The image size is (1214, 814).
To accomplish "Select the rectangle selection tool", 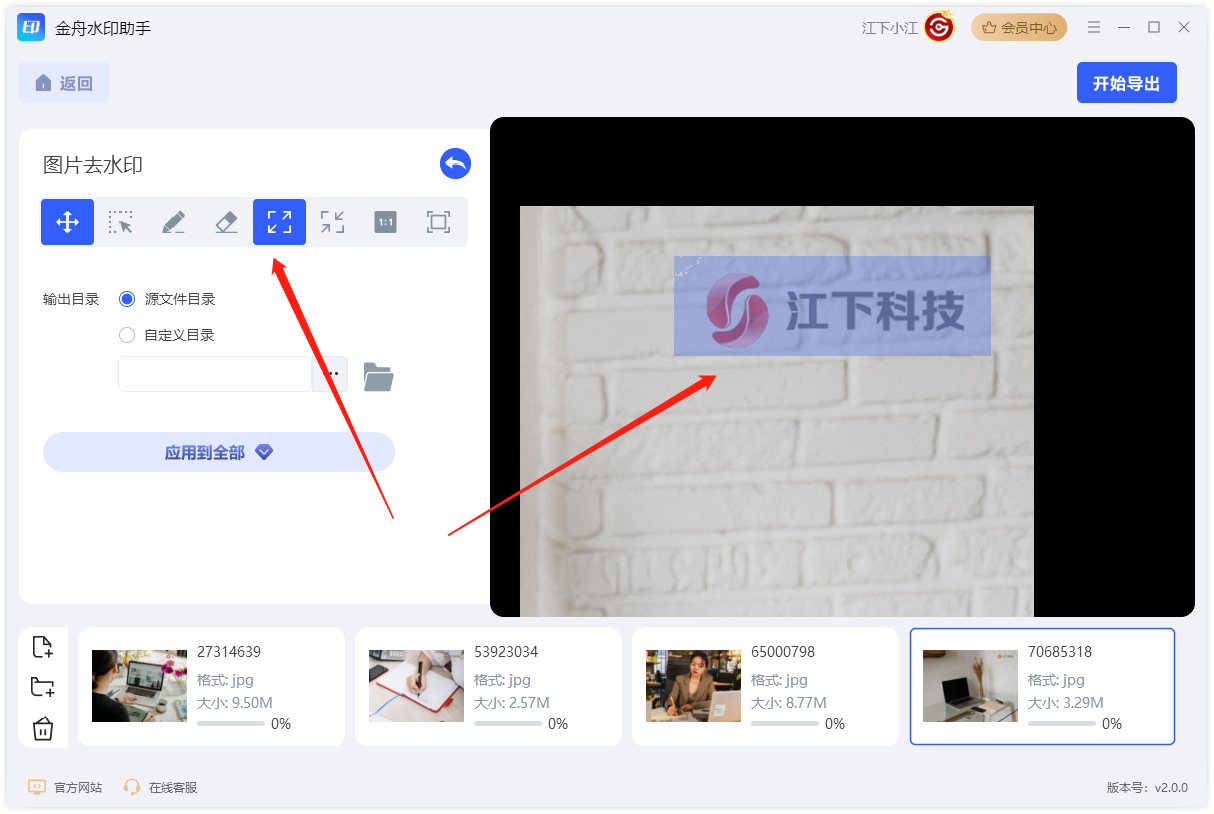I will (x=121, y=222).
